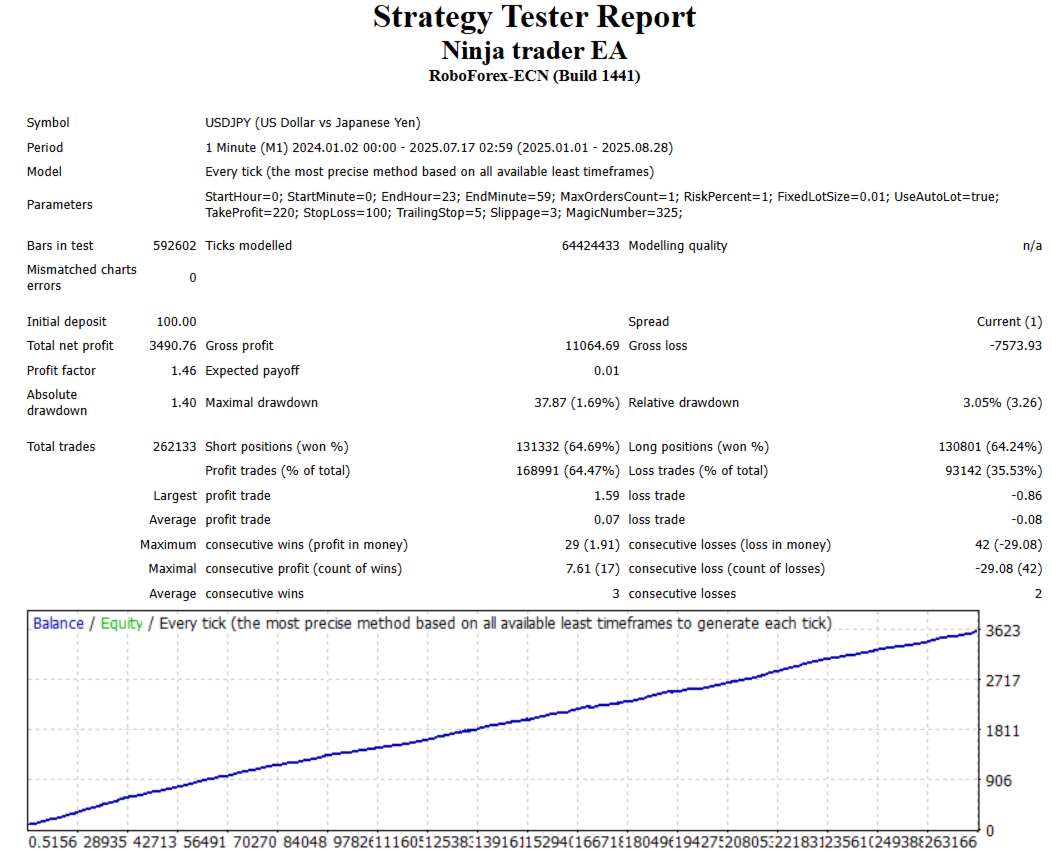Click Loss trades value '93142 (35.53%)'

click(x=994, y=471)
